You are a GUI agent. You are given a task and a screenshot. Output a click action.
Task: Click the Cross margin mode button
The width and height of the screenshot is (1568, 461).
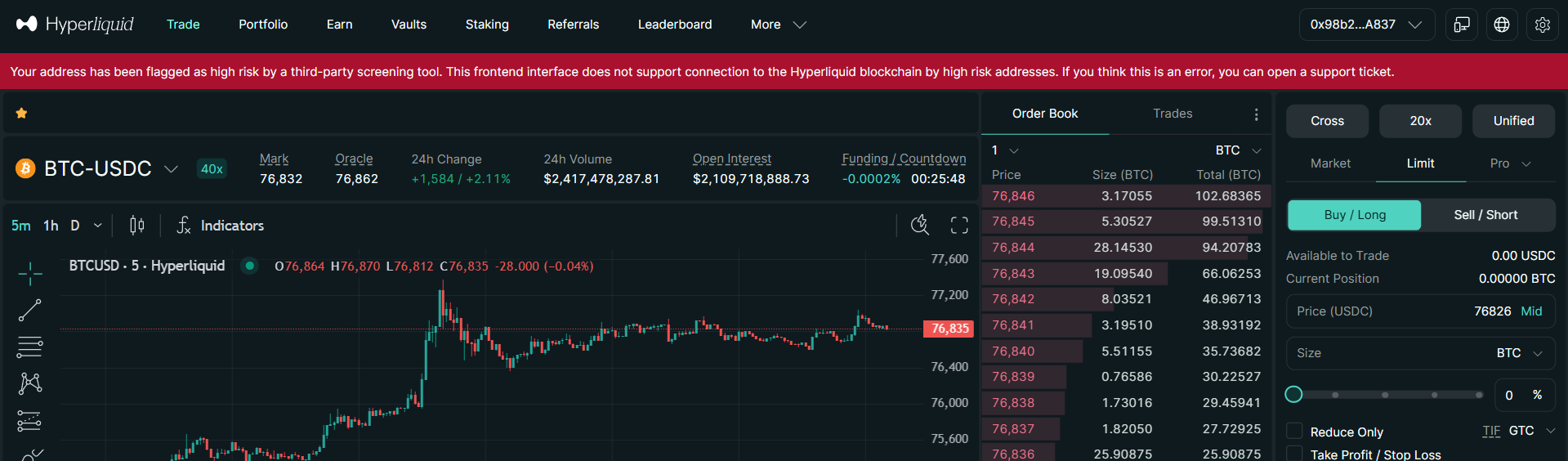(x=1327, y=121)
